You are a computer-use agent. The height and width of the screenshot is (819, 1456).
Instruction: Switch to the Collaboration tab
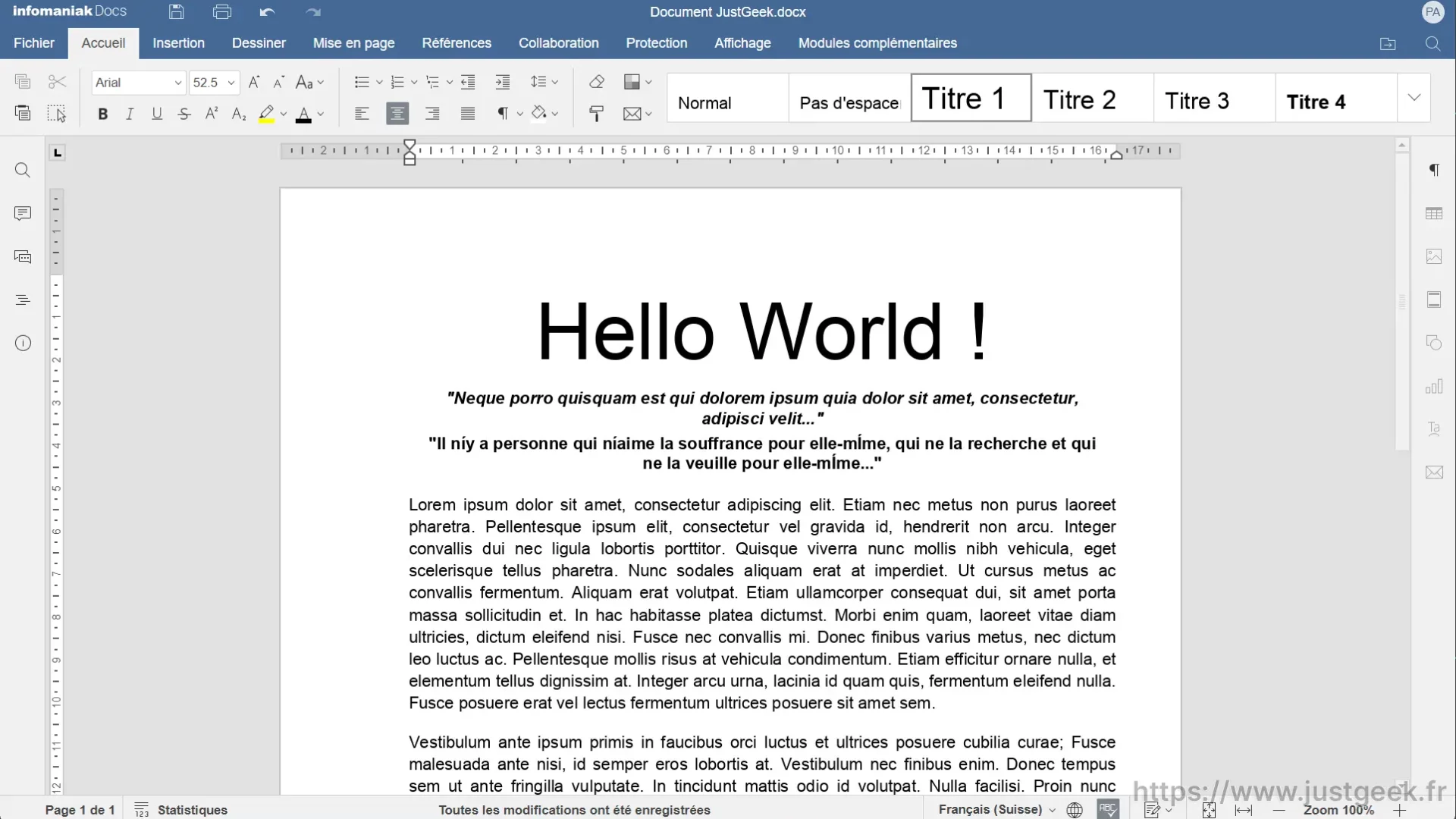(558, 43)
